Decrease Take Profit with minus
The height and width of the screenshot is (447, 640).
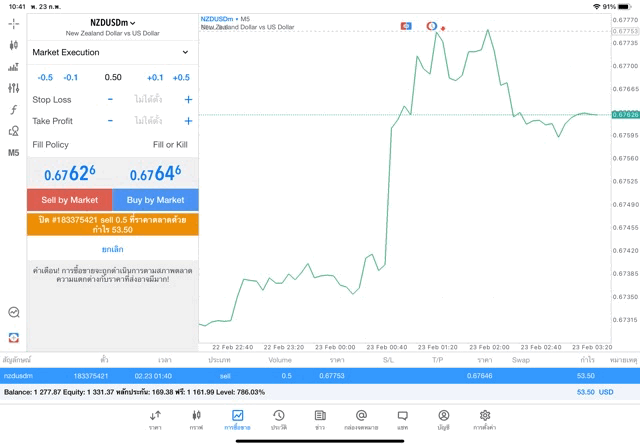[110, 121]
